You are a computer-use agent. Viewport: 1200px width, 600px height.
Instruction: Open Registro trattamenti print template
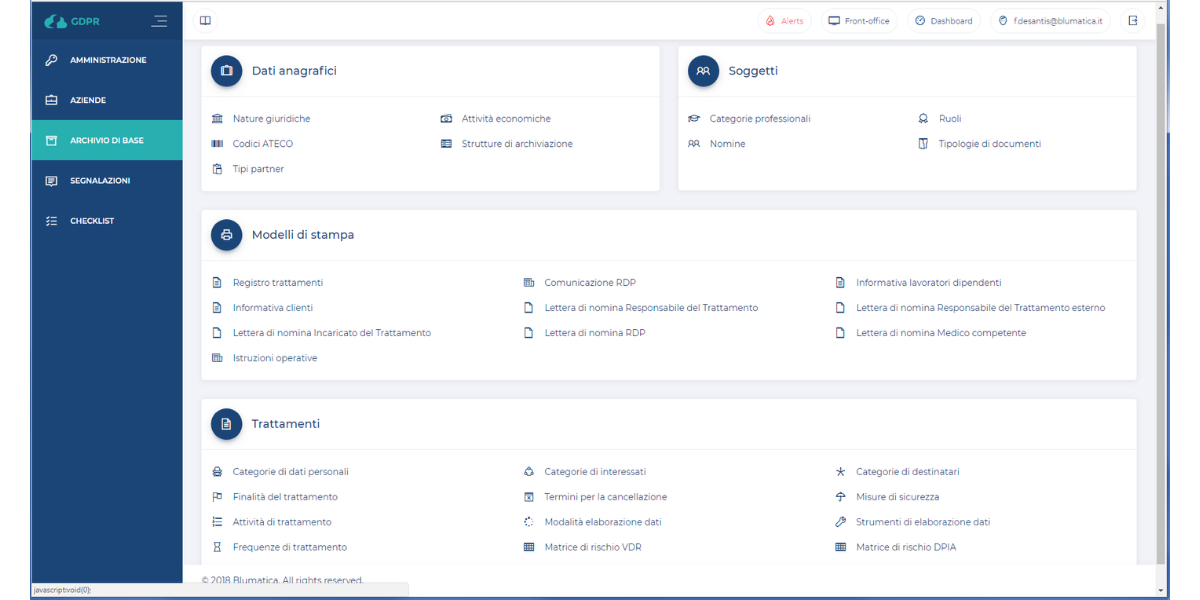277,283
